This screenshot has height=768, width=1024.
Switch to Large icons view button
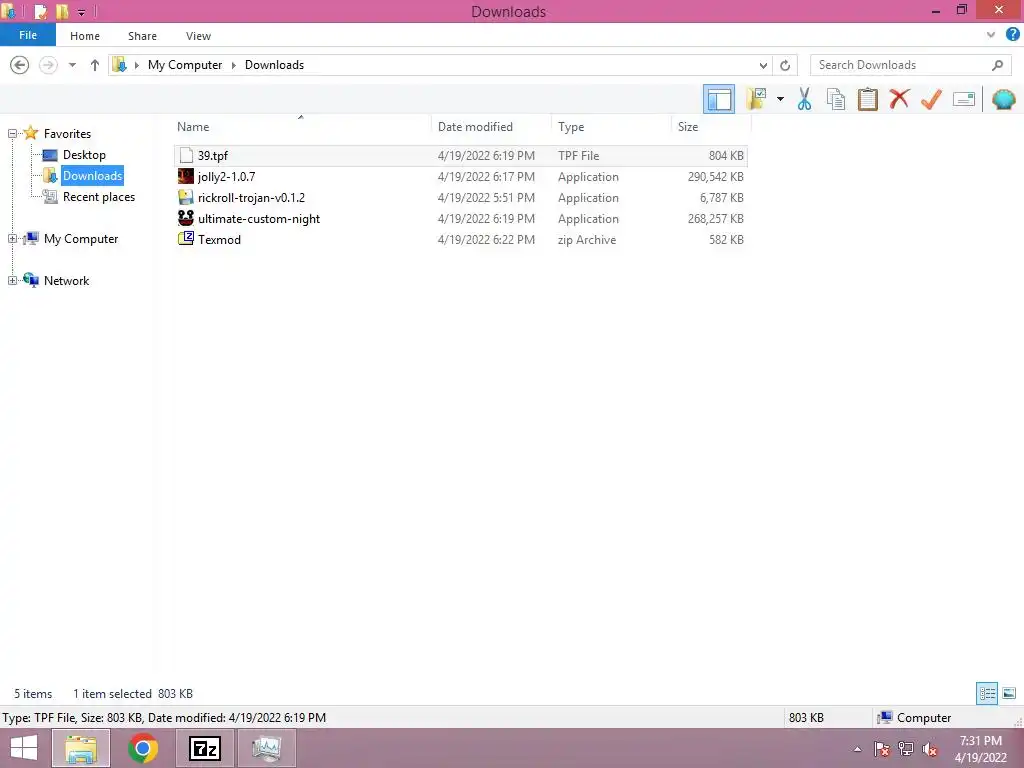pos(1008,693)
